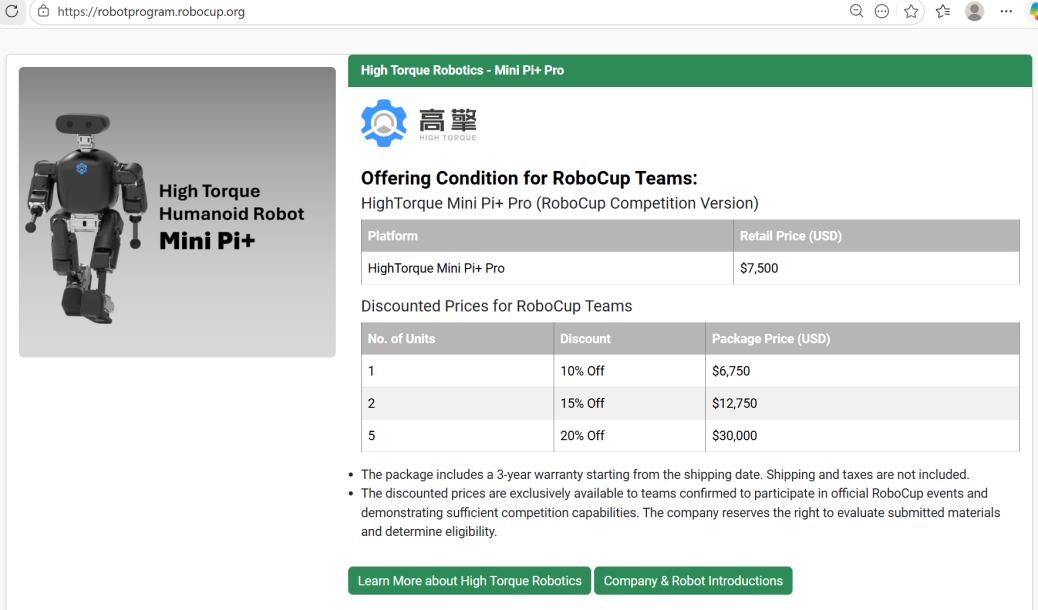Open Company & Robot Introductions

click(693, 581)
